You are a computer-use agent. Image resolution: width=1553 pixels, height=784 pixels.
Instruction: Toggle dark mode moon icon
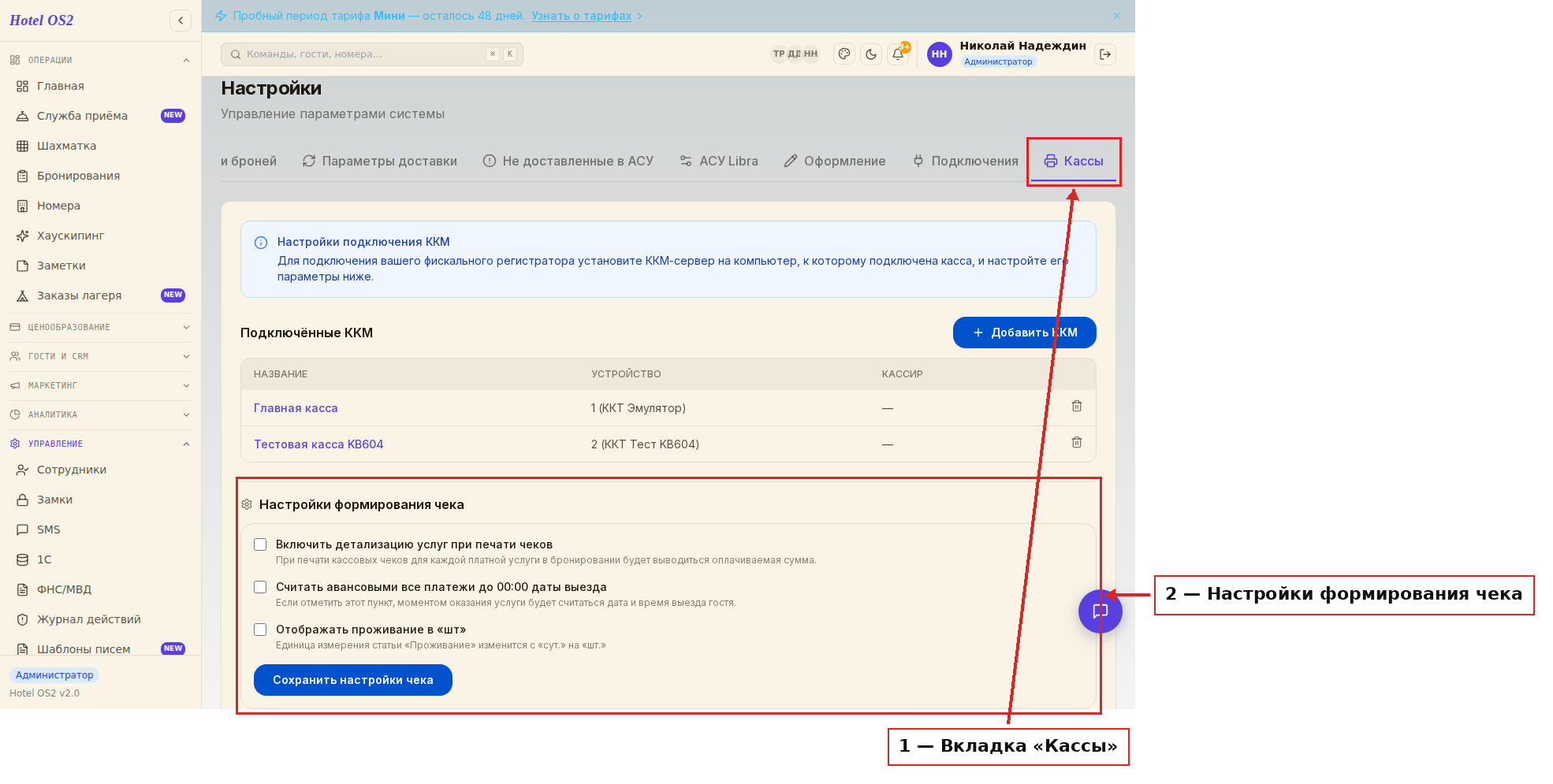pyautogui.click(x=871, y=54)
